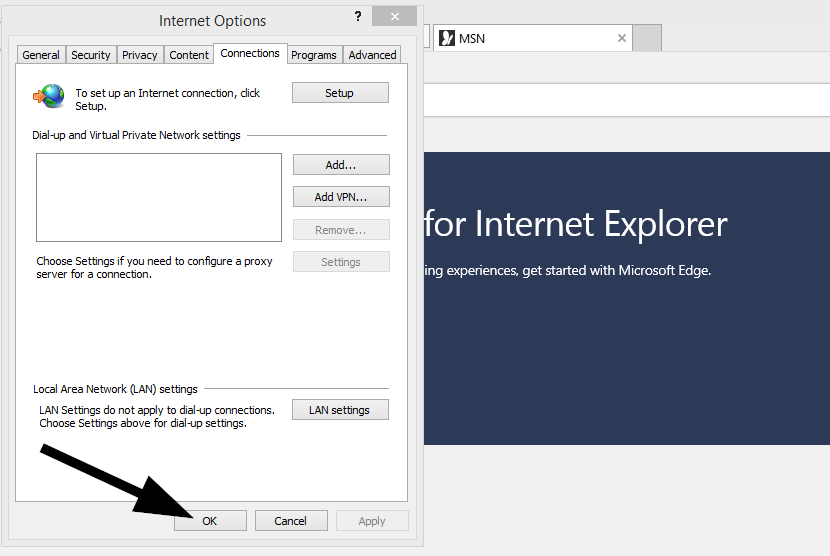Viewport: 830px width, 556px height.
Task: Click the greyed Settings button
Action: (x=341, y=262)
